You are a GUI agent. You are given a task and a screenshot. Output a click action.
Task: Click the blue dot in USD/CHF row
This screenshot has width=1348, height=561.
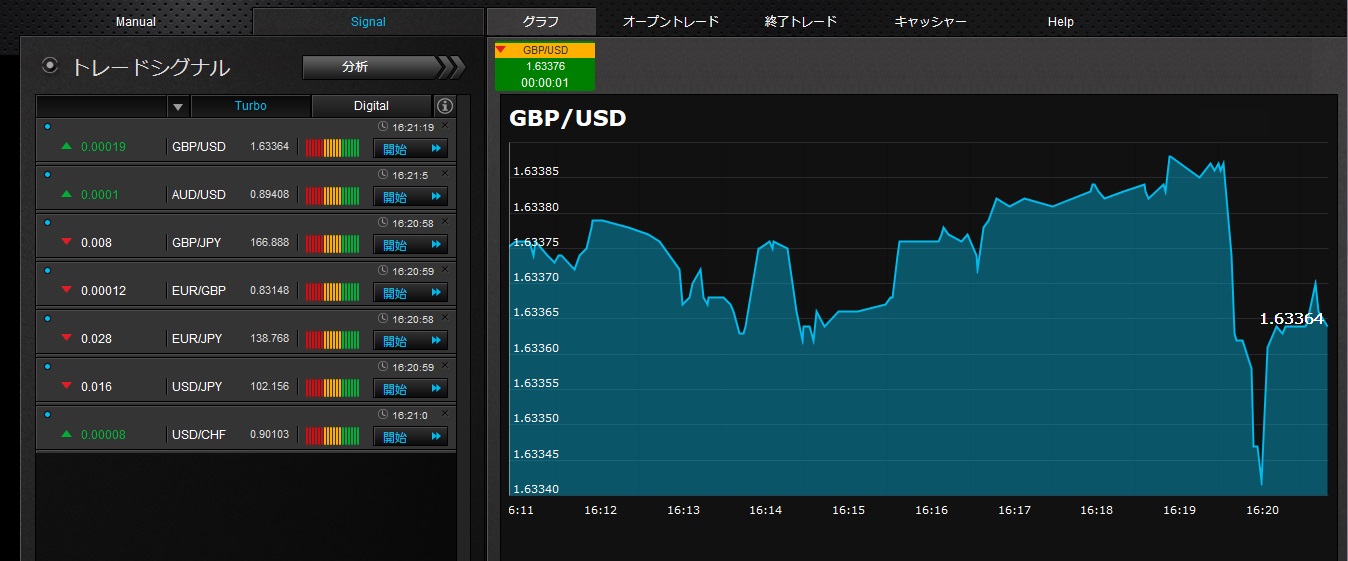click(x=47, y=414)
